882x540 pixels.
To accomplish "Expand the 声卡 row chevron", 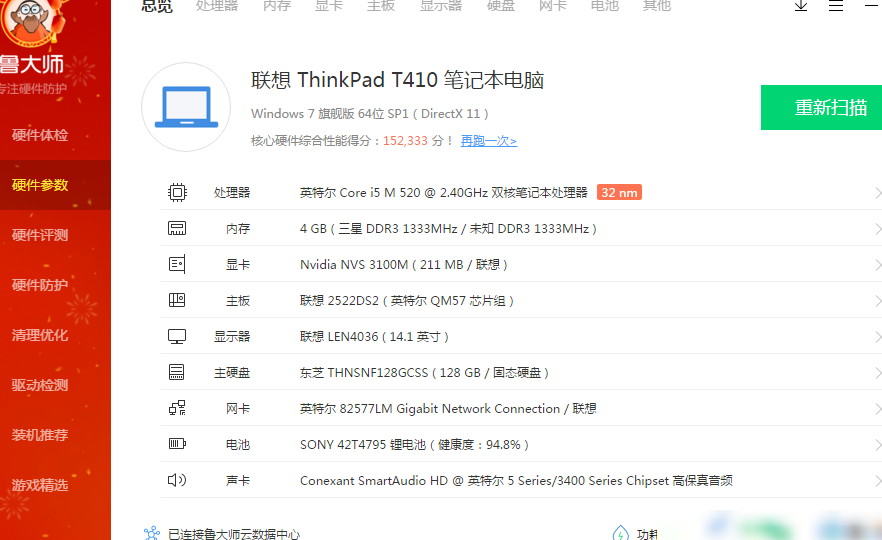I will point(878,481).
